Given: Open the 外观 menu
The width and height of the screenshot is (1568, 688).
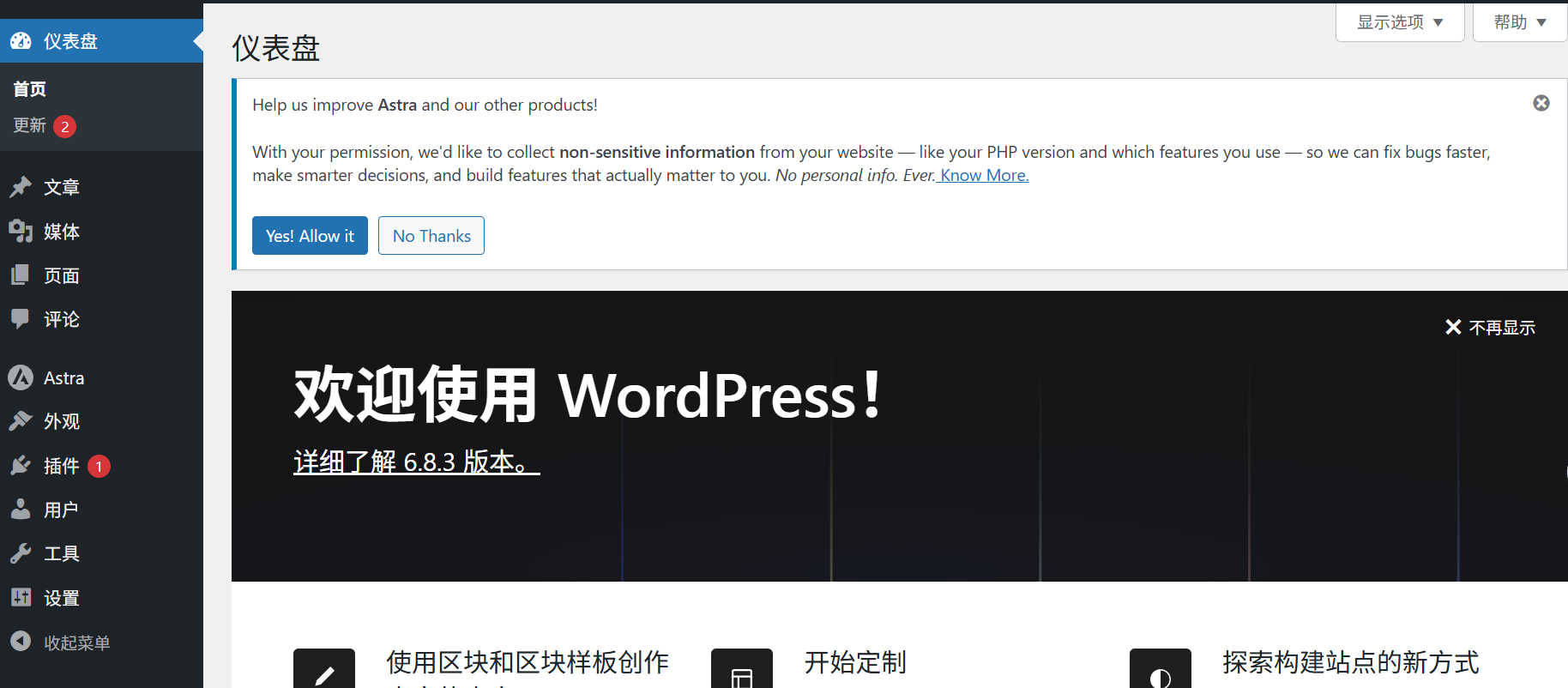Looking at the screenshot, I should [x=101, y=421].
